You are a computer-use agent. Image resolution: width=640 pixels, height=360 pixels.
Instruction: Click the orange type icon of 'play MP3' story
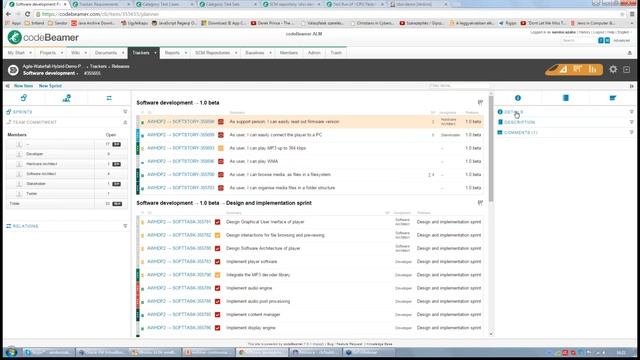(221, 148)
